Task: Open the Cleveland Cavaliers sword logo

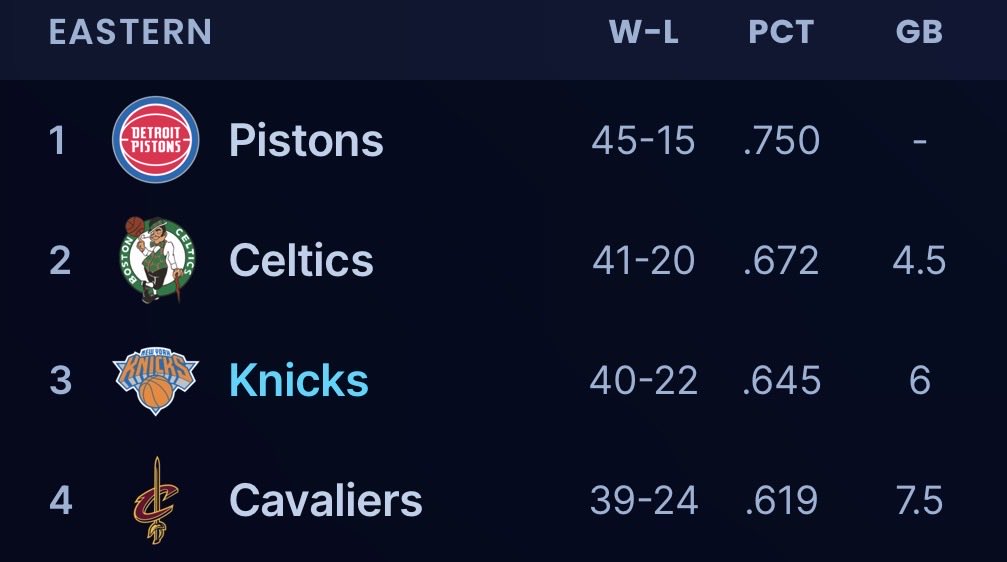Action: tap(156, 501)
